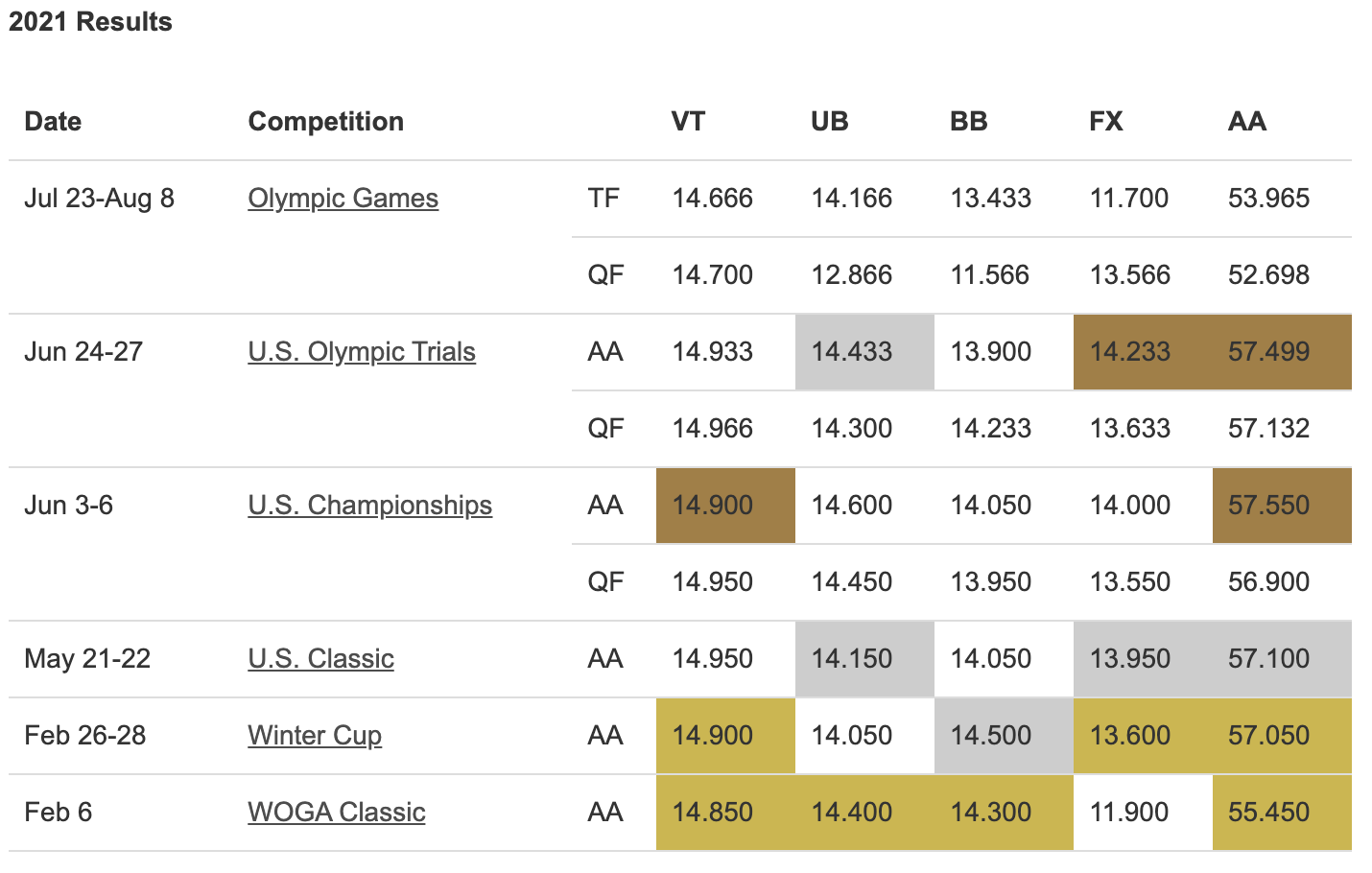The width and height of the screenshot is (1372, 873).
Task: Click the U.S. Championships competition link
Action: pyautogui.click(x=369, y=506)
